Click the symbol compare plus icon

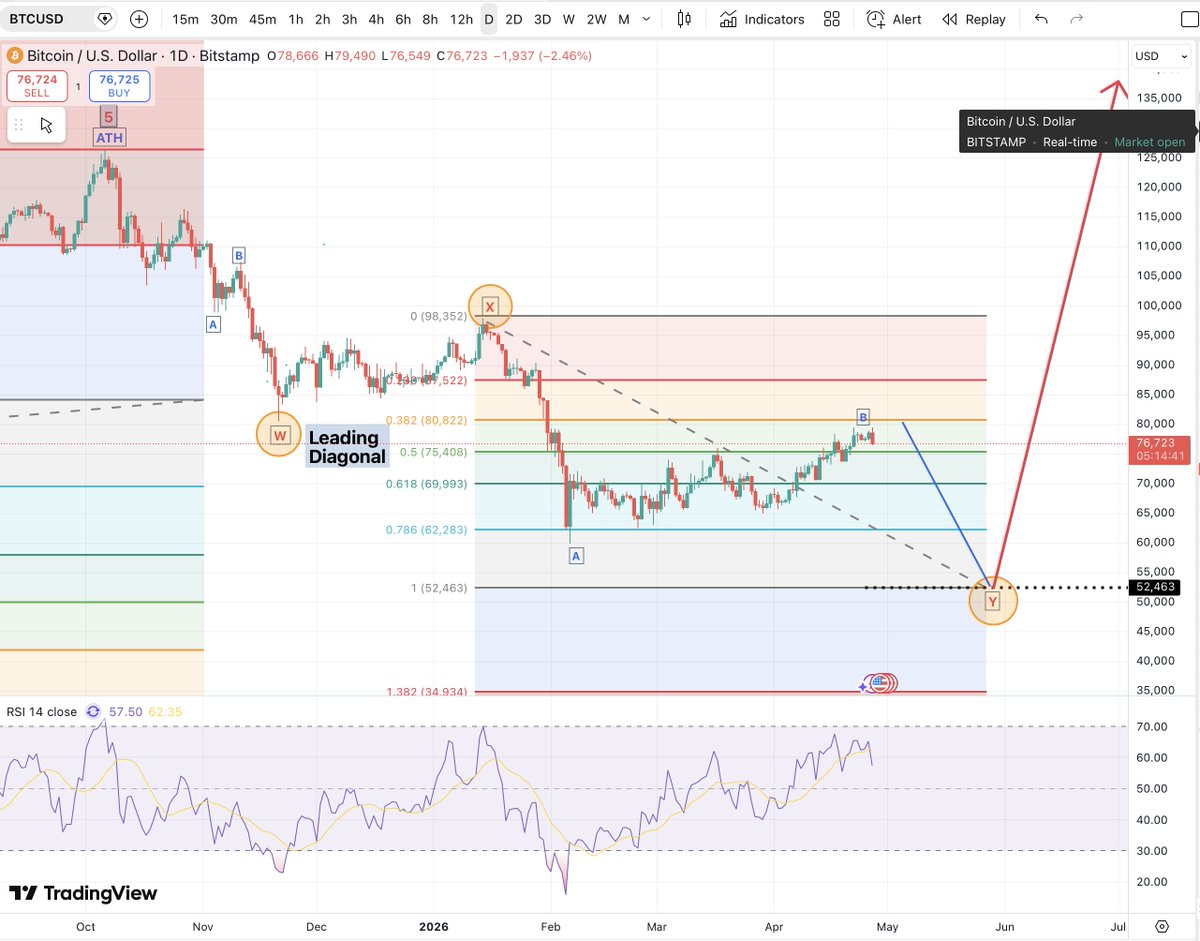click(137, 18)
